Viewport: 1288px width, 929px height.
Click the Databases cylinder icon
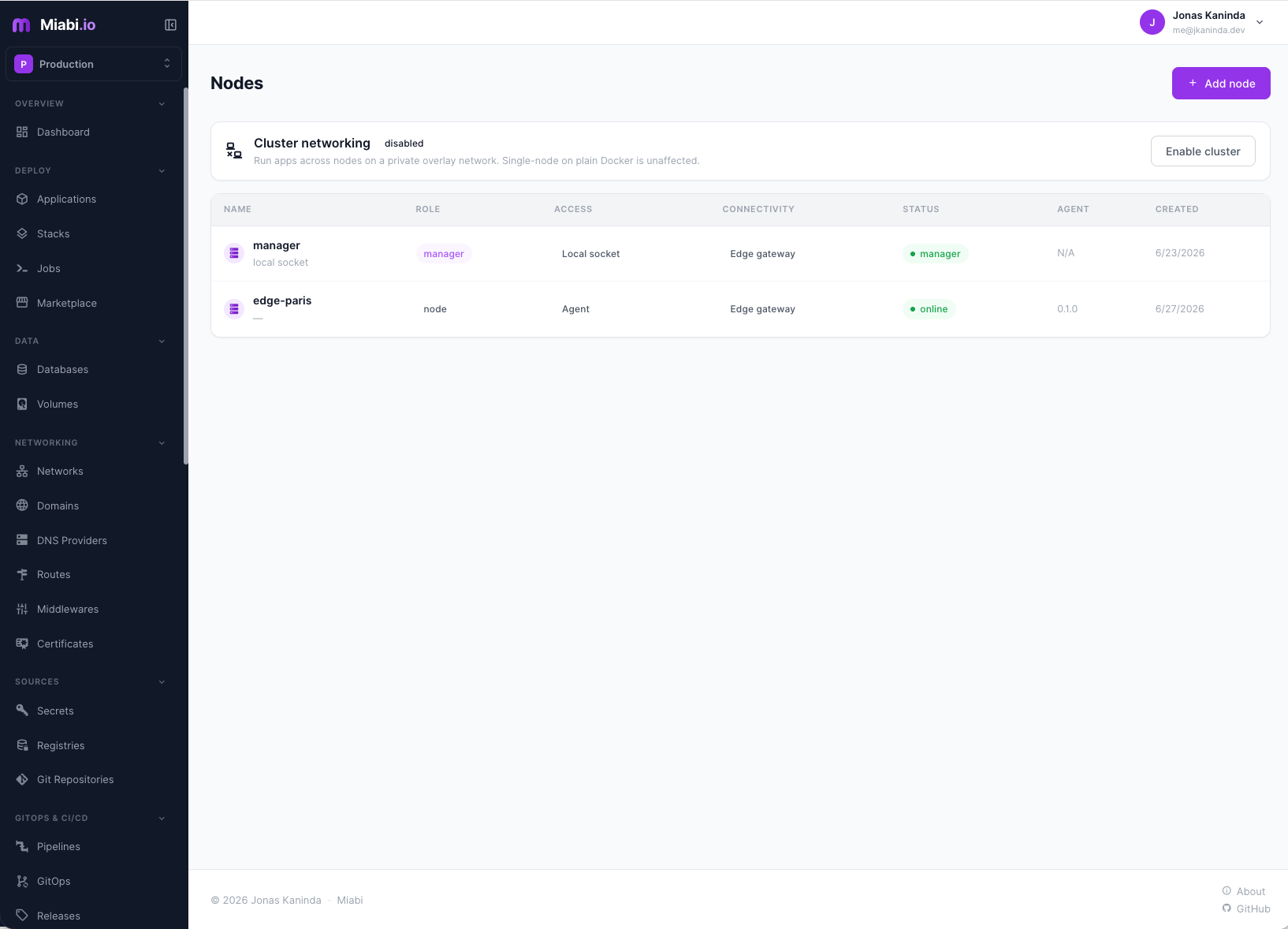[22, 370]
